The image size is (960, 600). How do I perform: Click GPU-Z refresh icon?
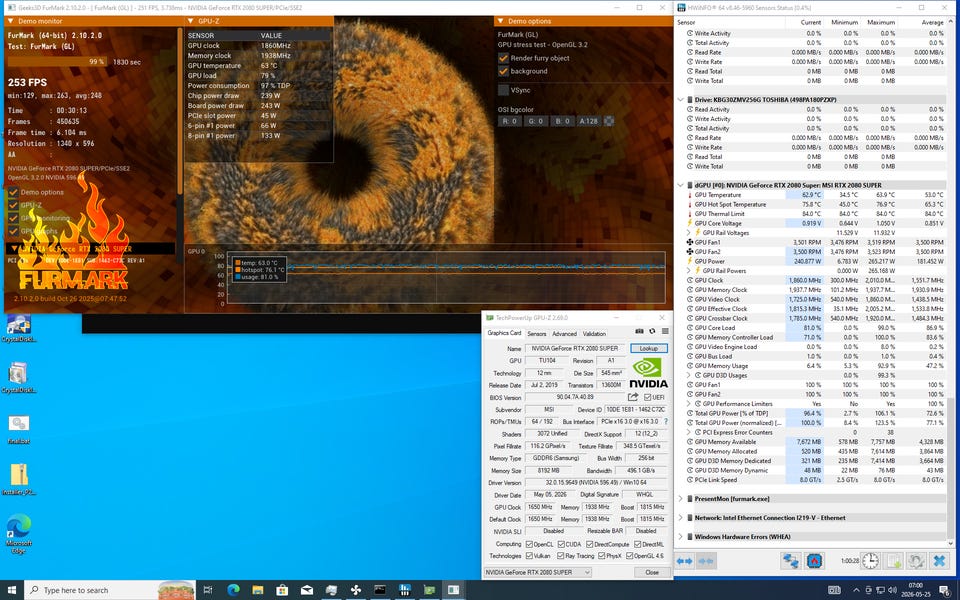(652, 331)
